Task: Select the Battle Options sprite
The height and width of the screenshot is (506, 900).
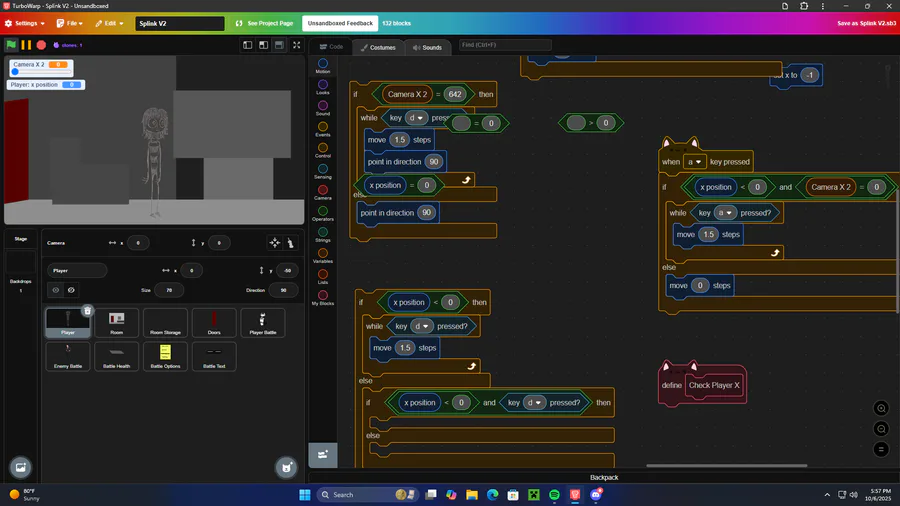Action: tap(165, 356)
